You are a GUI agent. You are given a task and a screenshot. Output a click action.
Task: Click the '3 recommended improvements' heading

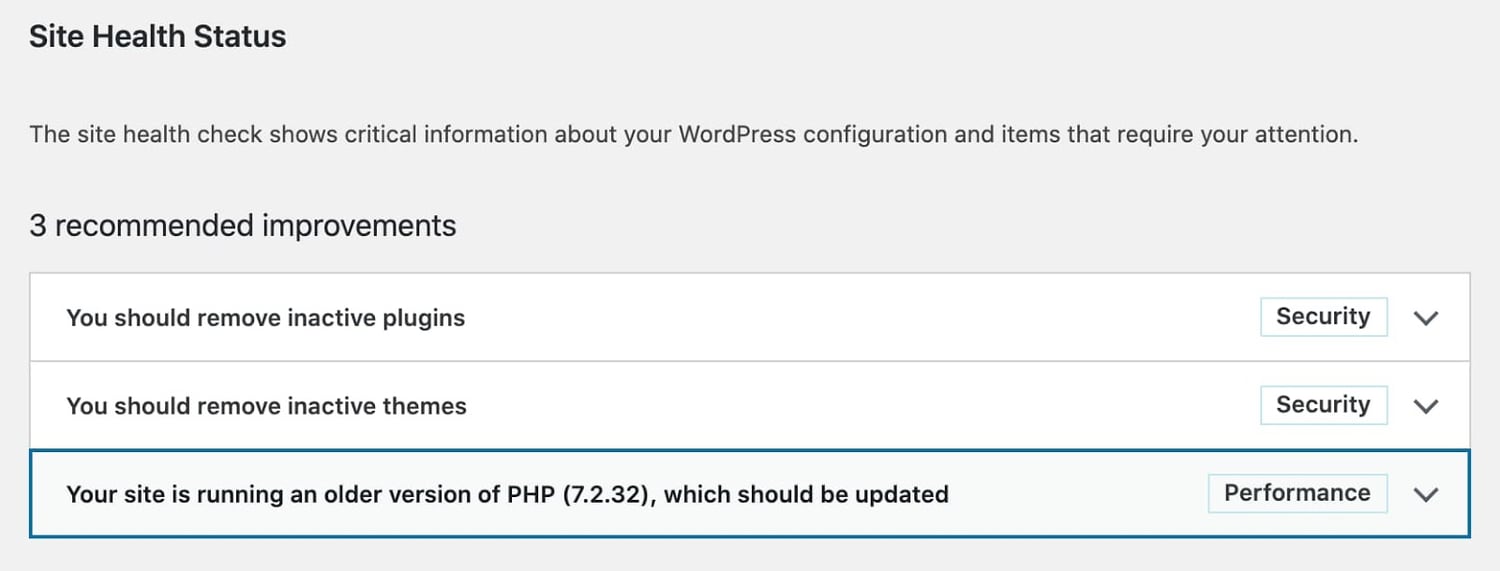(242, 226)
